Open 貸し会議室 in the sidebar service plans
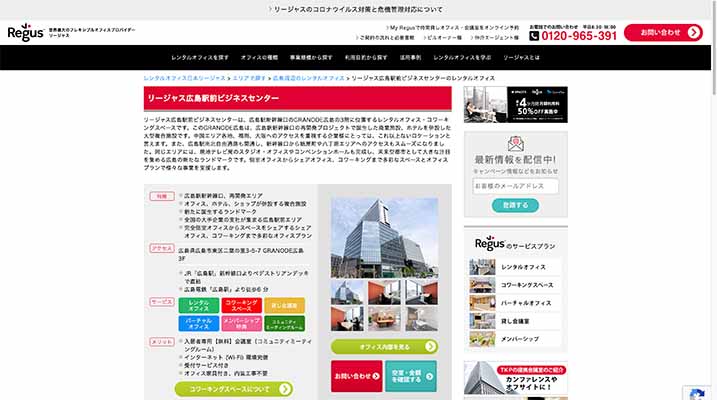The height and width of the screenshot is (400, 717). click(x=515, y=321)
